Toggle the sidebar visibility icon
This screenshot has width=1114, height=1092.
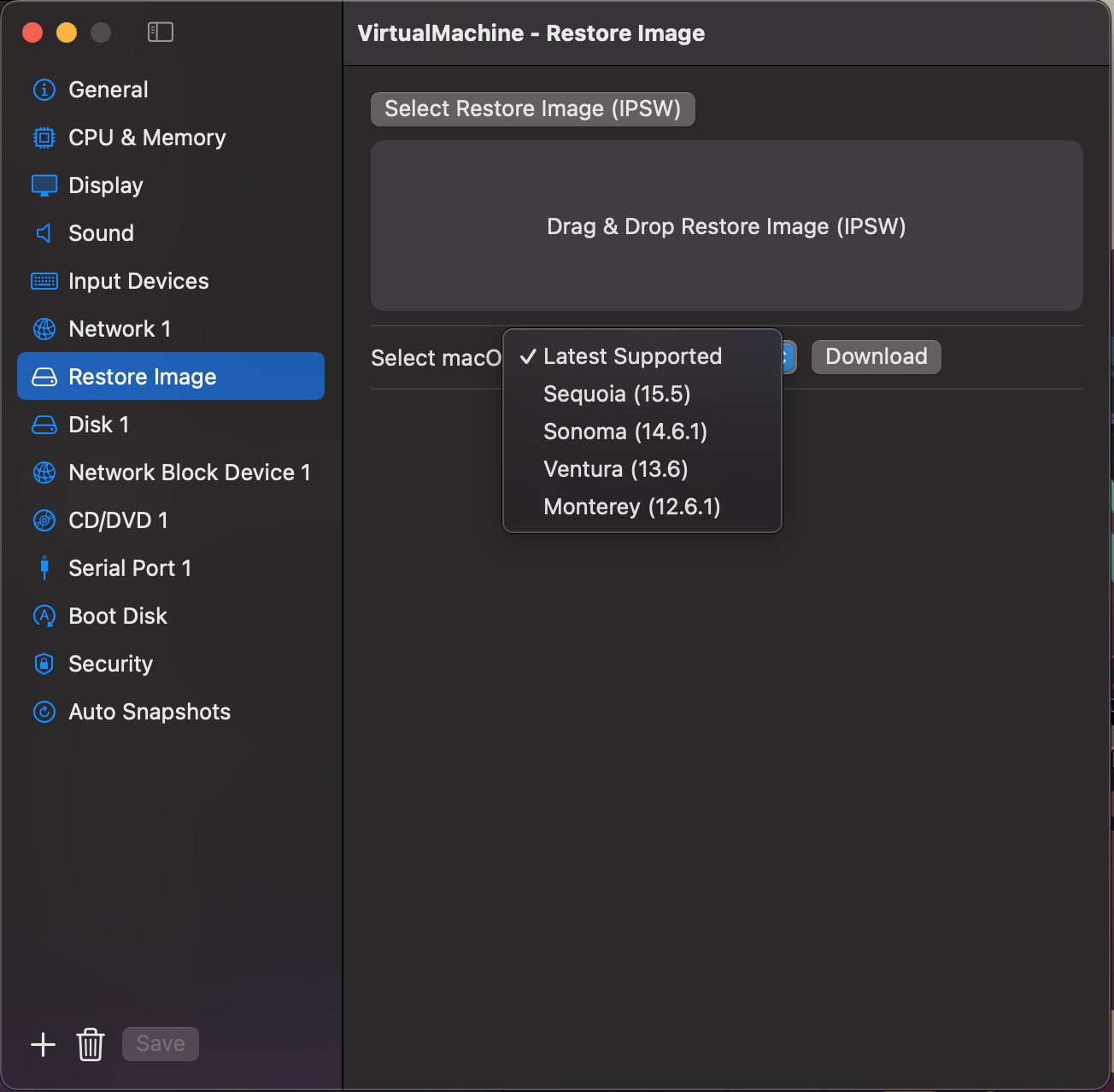pos(161,32)
